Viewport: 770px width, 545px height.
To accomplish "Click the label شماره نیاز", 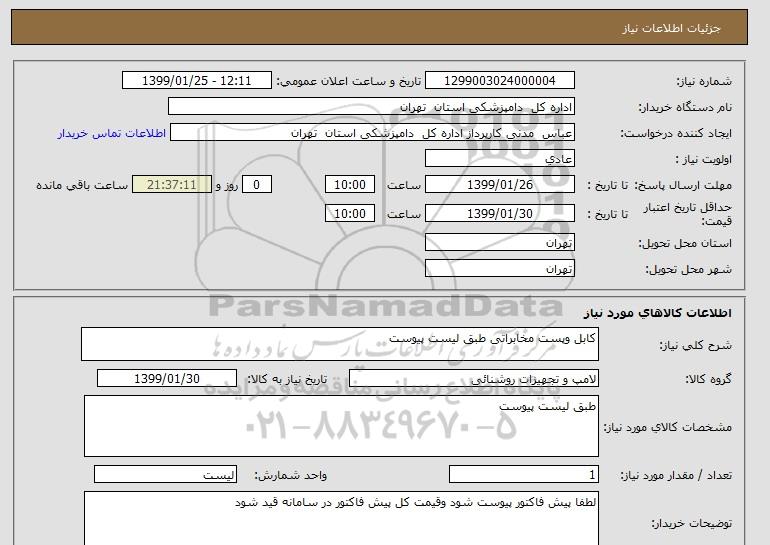I will [x=704, y=81].
